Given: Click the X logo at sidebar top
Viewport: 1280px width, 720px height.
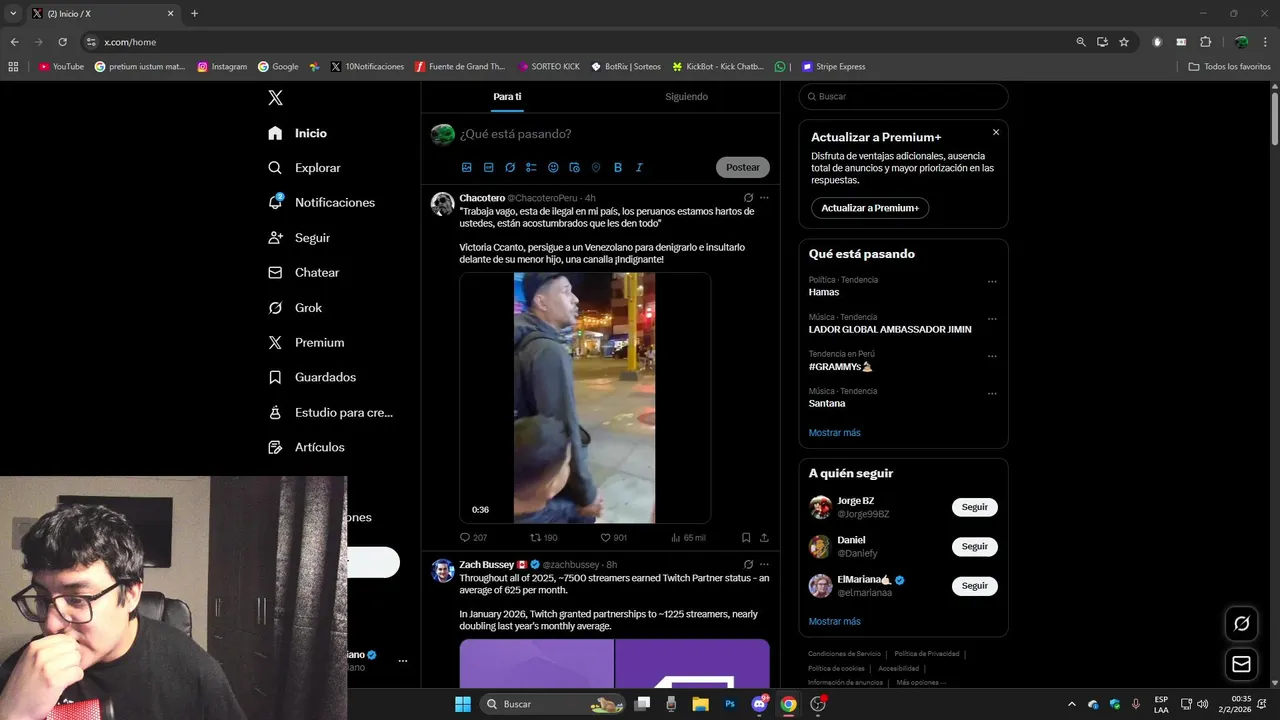Looking at the screenshot, I should (275, 97).
